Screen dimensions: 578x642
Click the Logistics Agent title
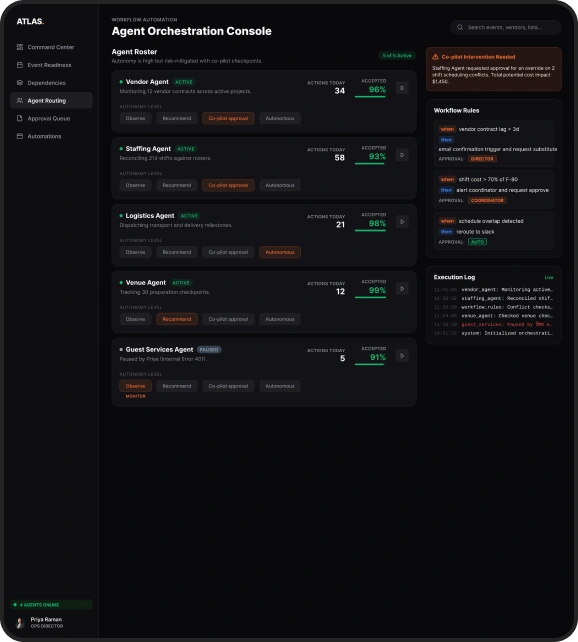150,216
